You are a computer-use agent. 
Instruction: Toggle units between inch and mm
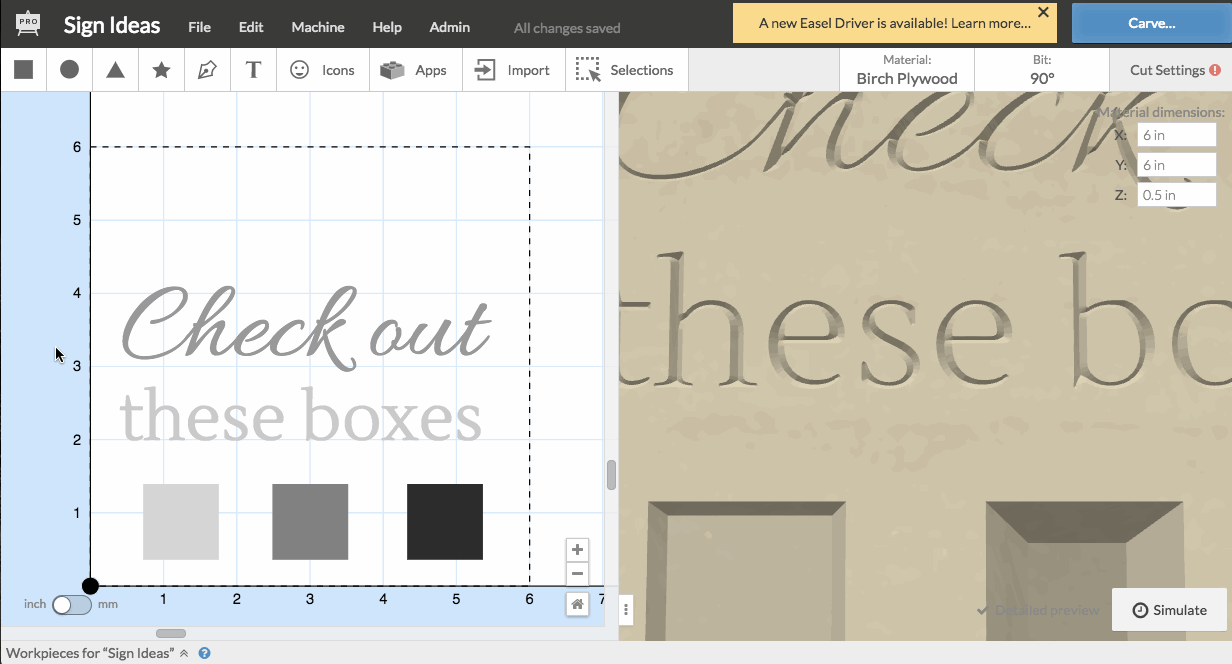coord(71,604)
